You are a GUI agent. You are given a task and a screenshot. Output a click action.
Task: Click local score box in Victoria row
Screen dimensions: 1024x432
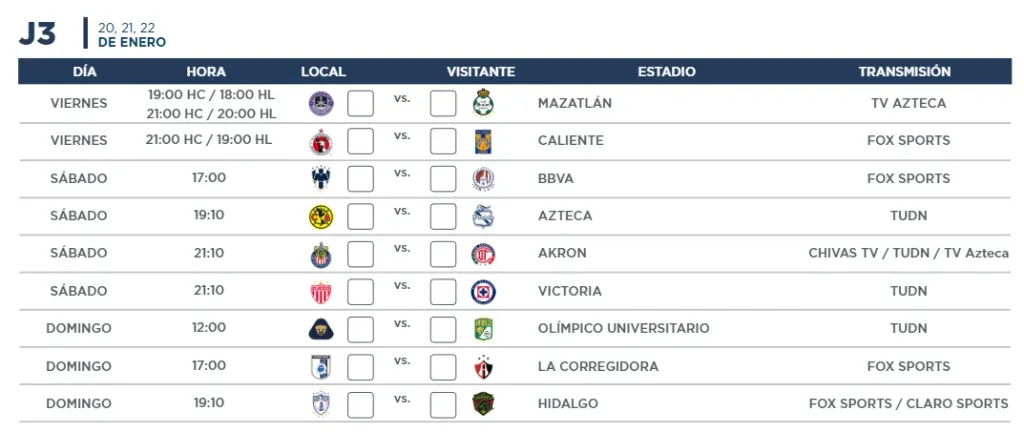(x=360, y=292)
